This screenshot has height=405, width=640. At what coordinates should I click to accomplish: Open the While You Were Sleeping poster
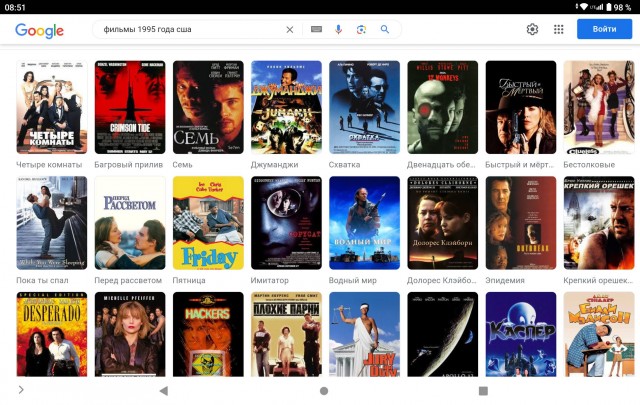coord(51,223)
